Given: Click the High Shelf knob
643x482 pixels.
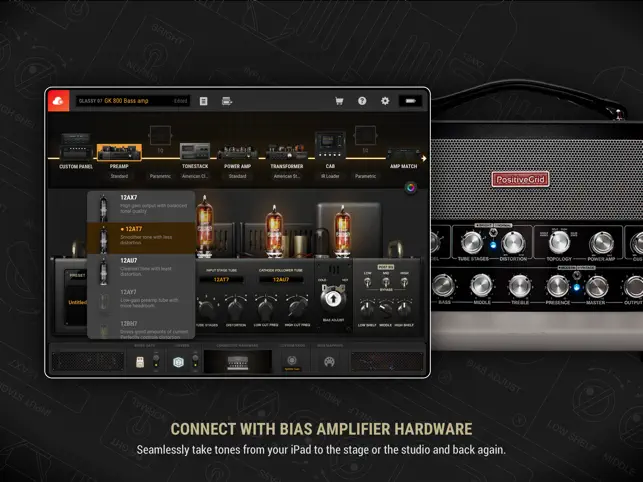Looking at the screenshot, I should (x=404, y=309).
